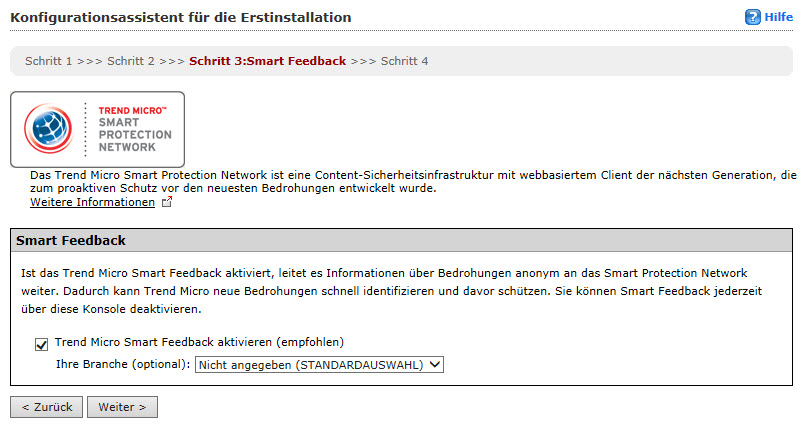
Task: Select Schritt 4 in the wizard breadcrumb
Action: 404,61
